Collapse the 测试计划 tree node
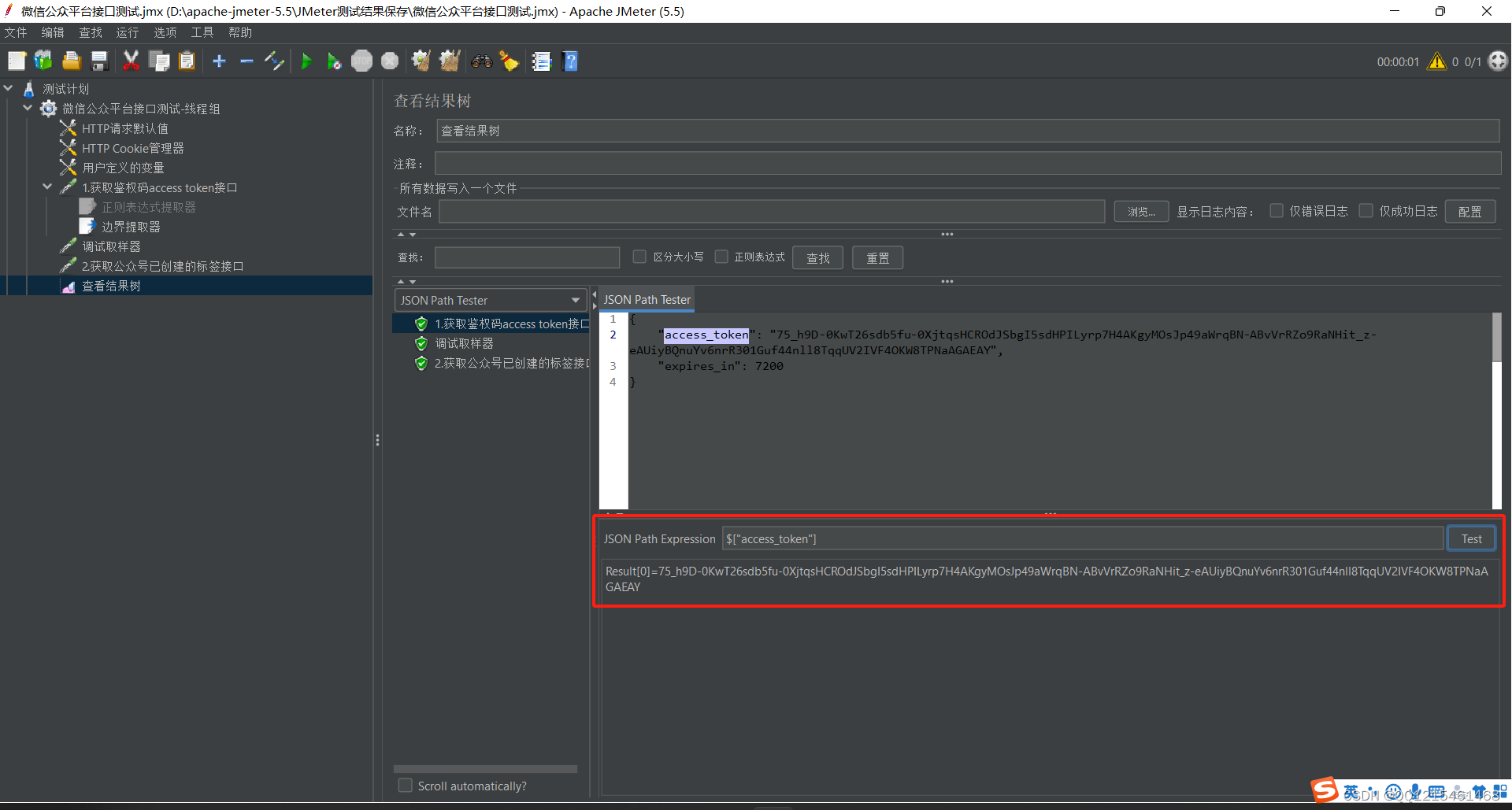Screen dimensions: 1512x810 pyautogui.click(x=9, y=89)
